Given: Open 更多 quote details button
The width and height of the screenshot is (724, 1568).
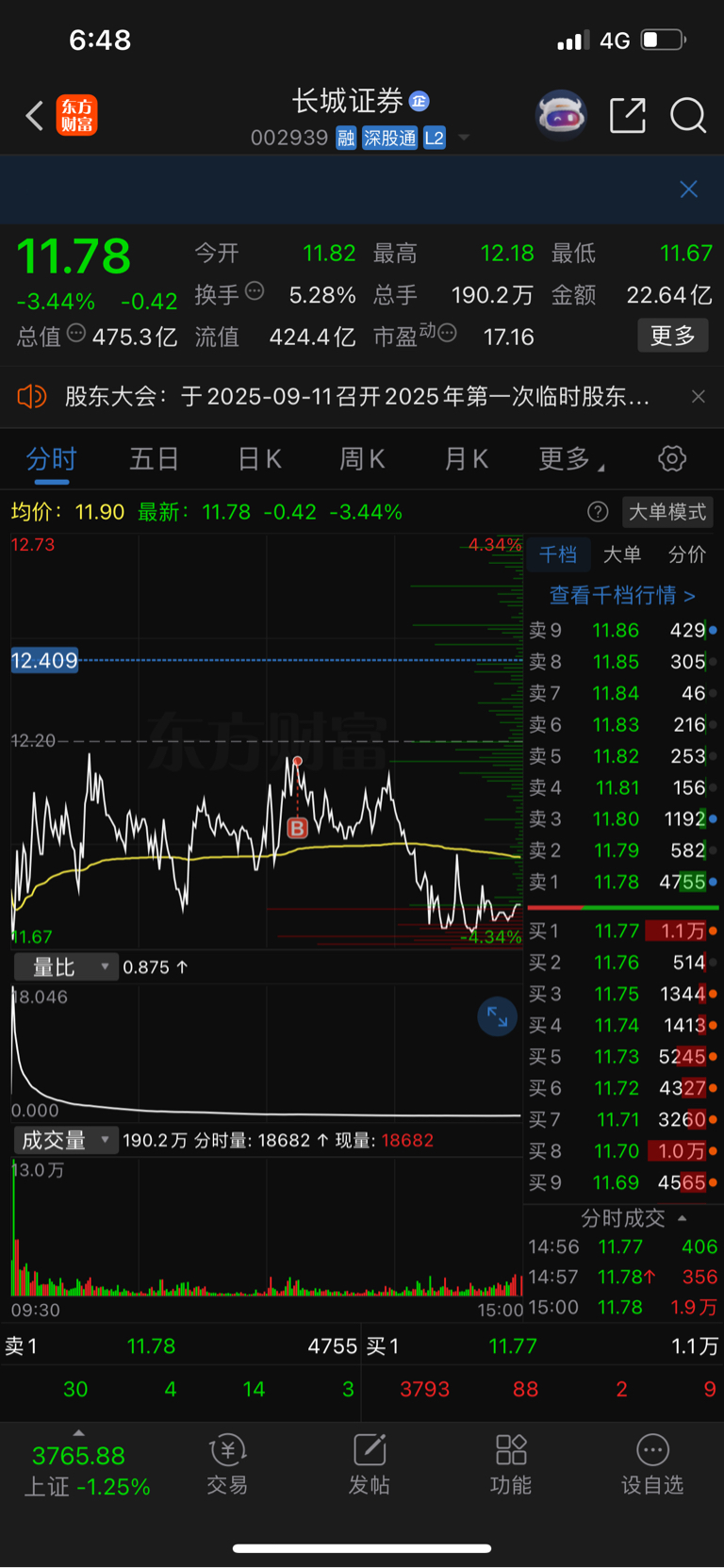Looking at the screenshot, I should (673, 336).
